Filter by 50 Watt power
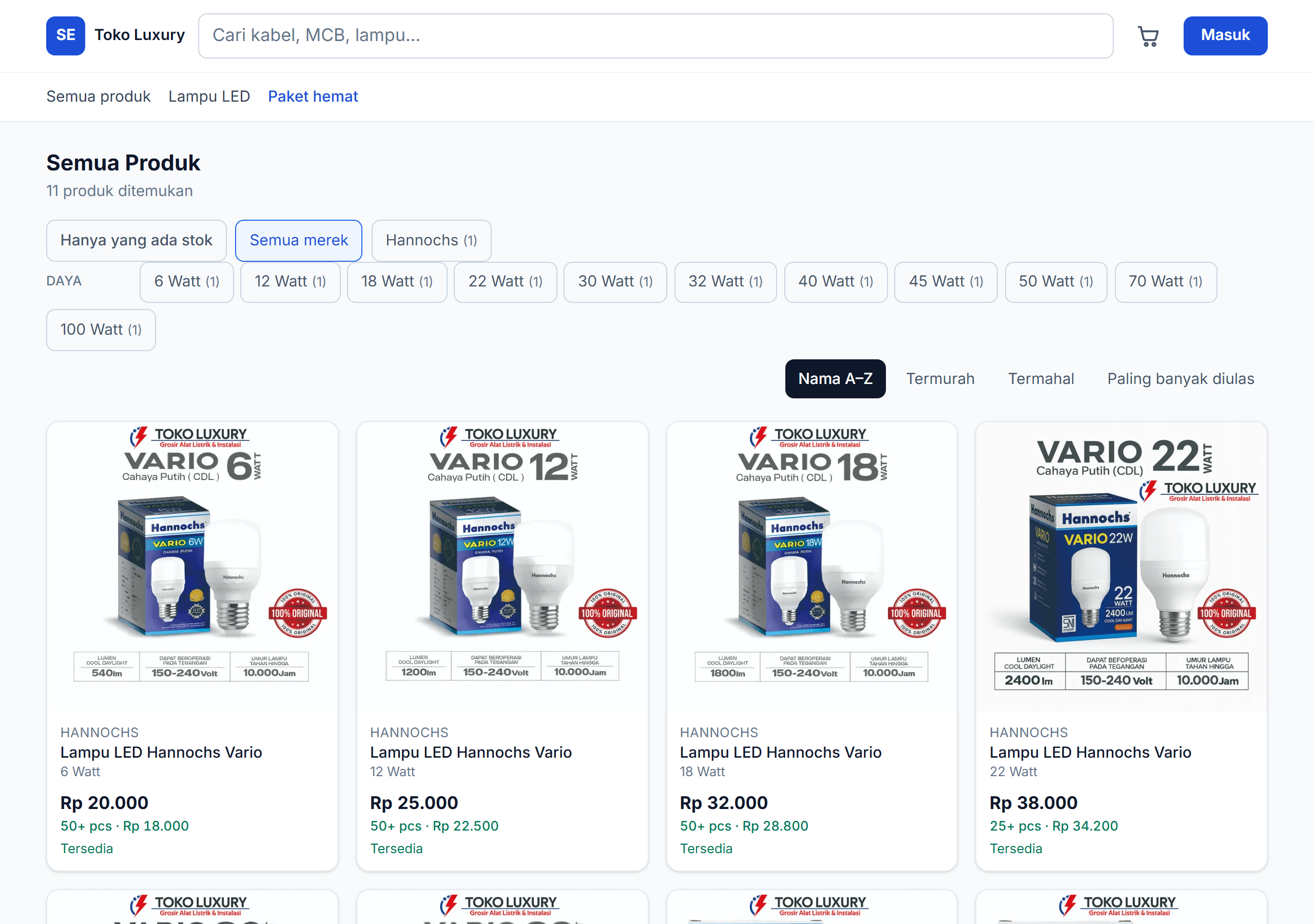1314x924 pixels. pyautogui.click(x=1056, y=282)
